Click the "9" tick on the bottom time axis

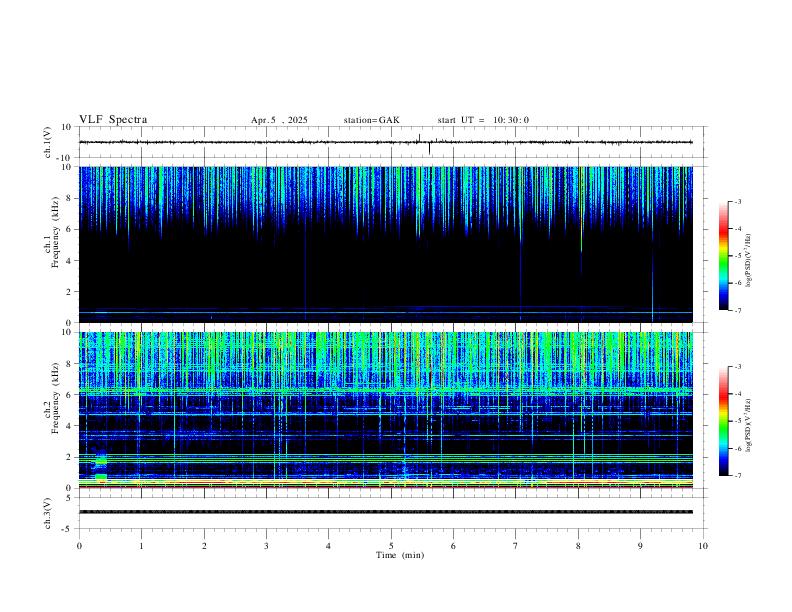640,546
